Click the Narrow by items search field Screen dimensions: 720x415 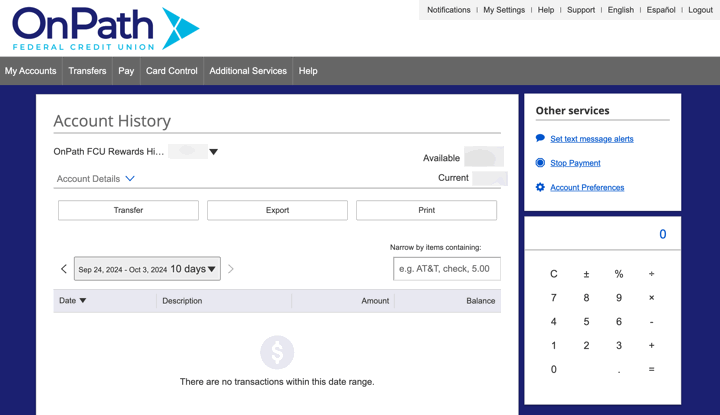447,269
